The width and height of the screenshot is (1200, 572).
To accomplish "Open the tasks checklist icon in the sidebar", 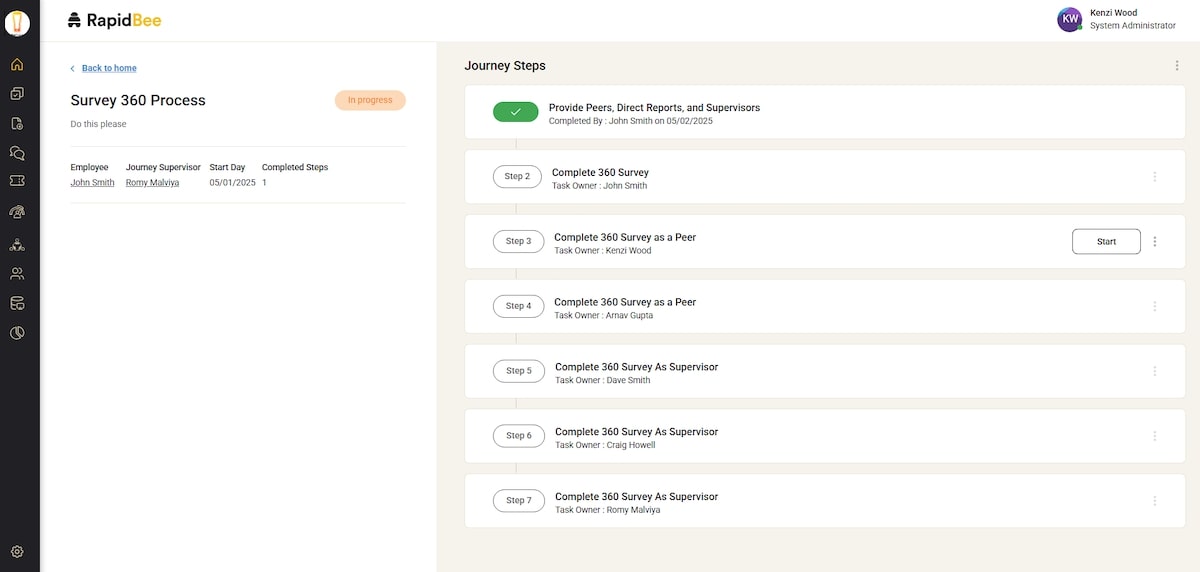I will tap(17, 94).
